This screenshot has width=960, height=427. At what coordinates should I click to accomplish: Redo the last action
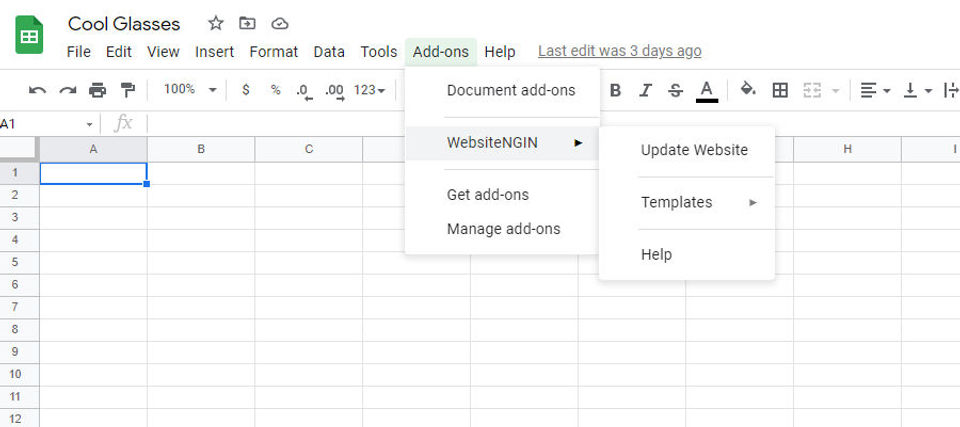point(67,91)
